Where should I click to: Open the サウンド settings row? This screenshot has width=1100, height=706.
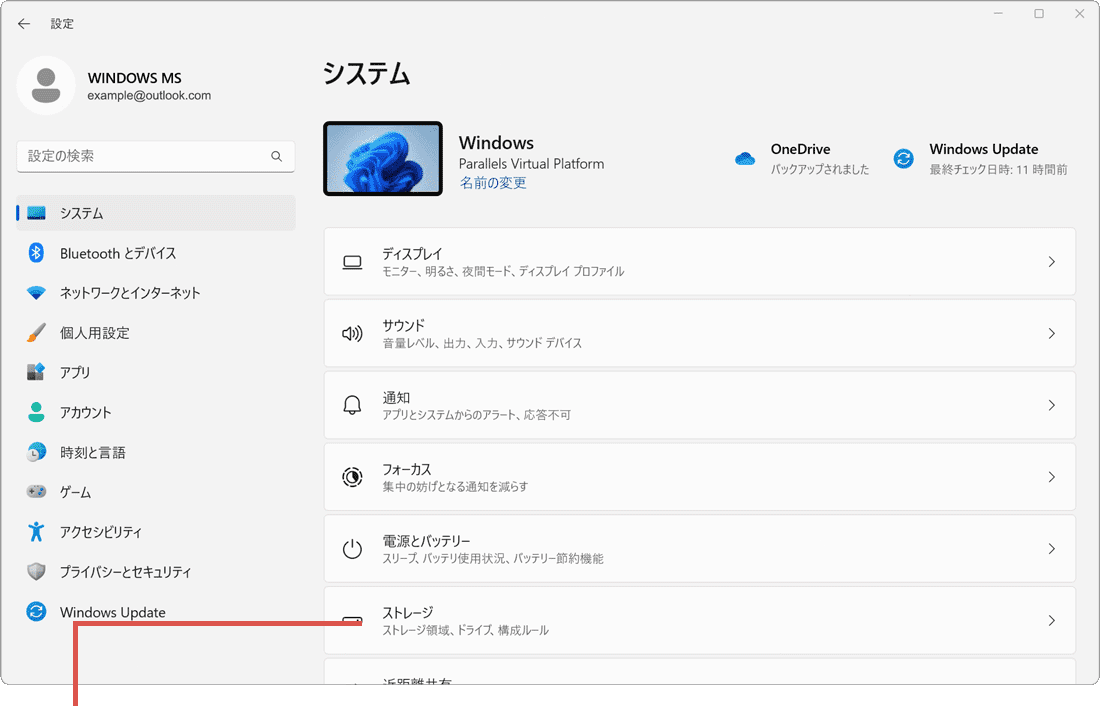pos(700,333)
